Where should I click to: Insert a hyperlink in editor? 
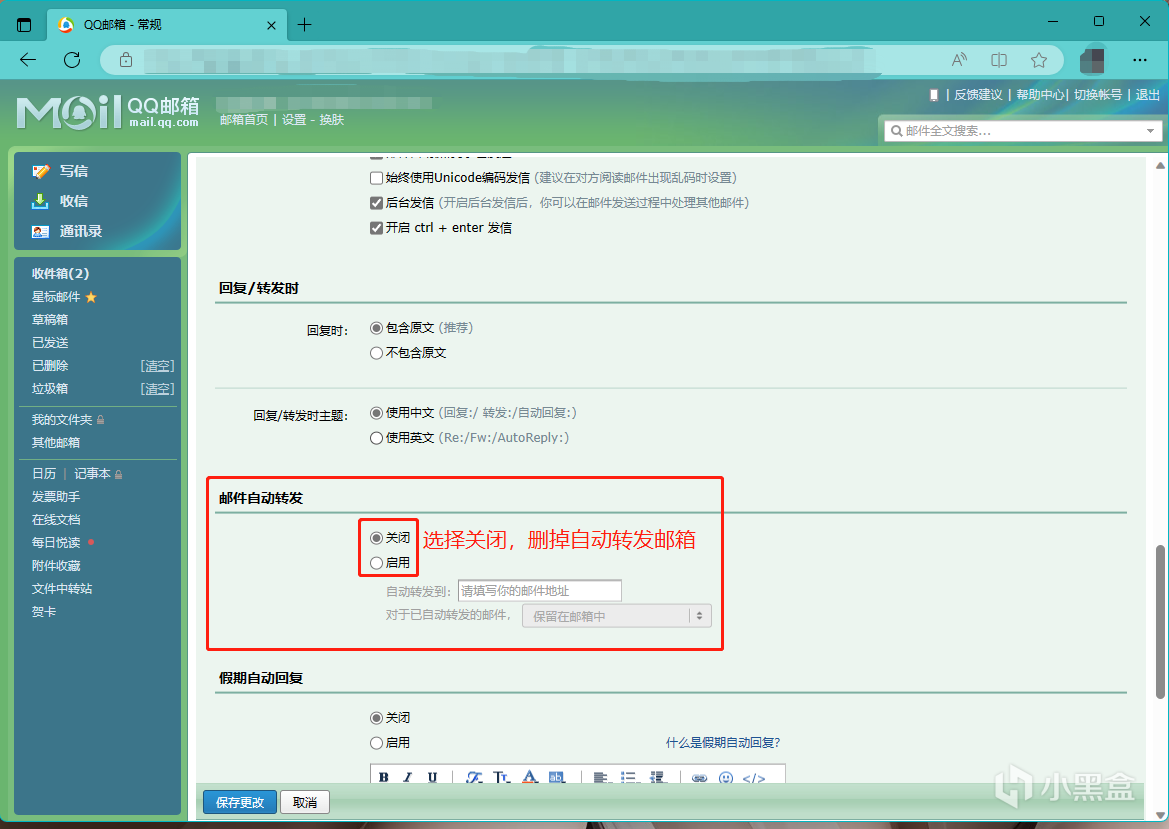tap(699, 778)
